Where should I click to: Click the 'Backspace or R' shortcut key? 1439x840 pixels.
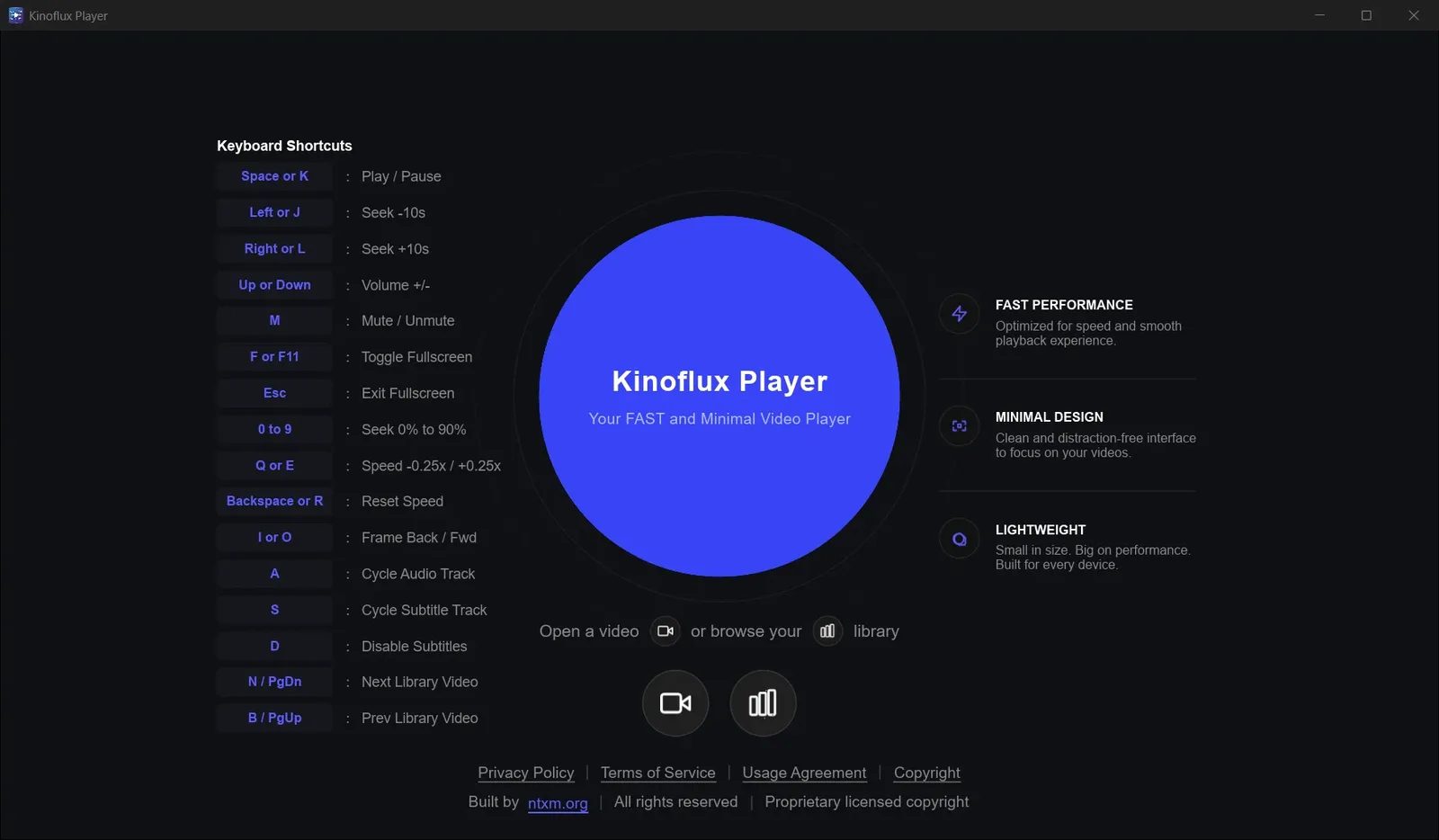274,501
